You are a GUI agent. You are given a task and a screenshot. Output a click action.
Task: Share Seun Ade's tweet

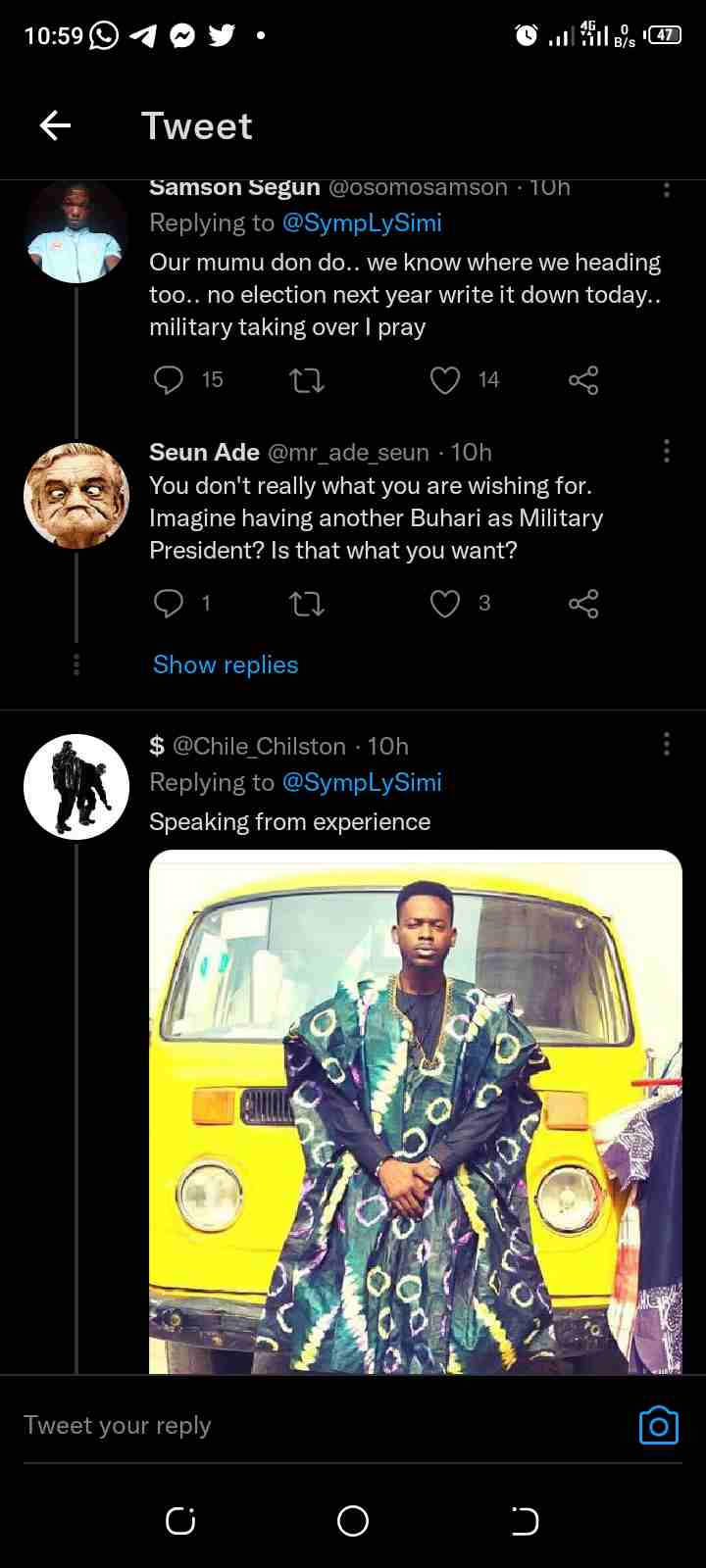(583, 603)
